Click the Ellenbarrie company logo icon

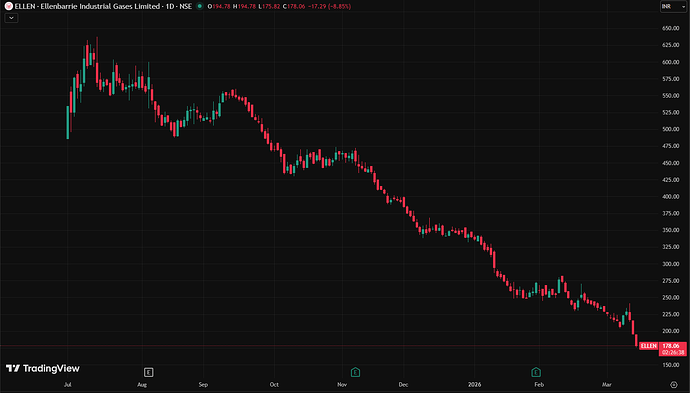[8, 6]
